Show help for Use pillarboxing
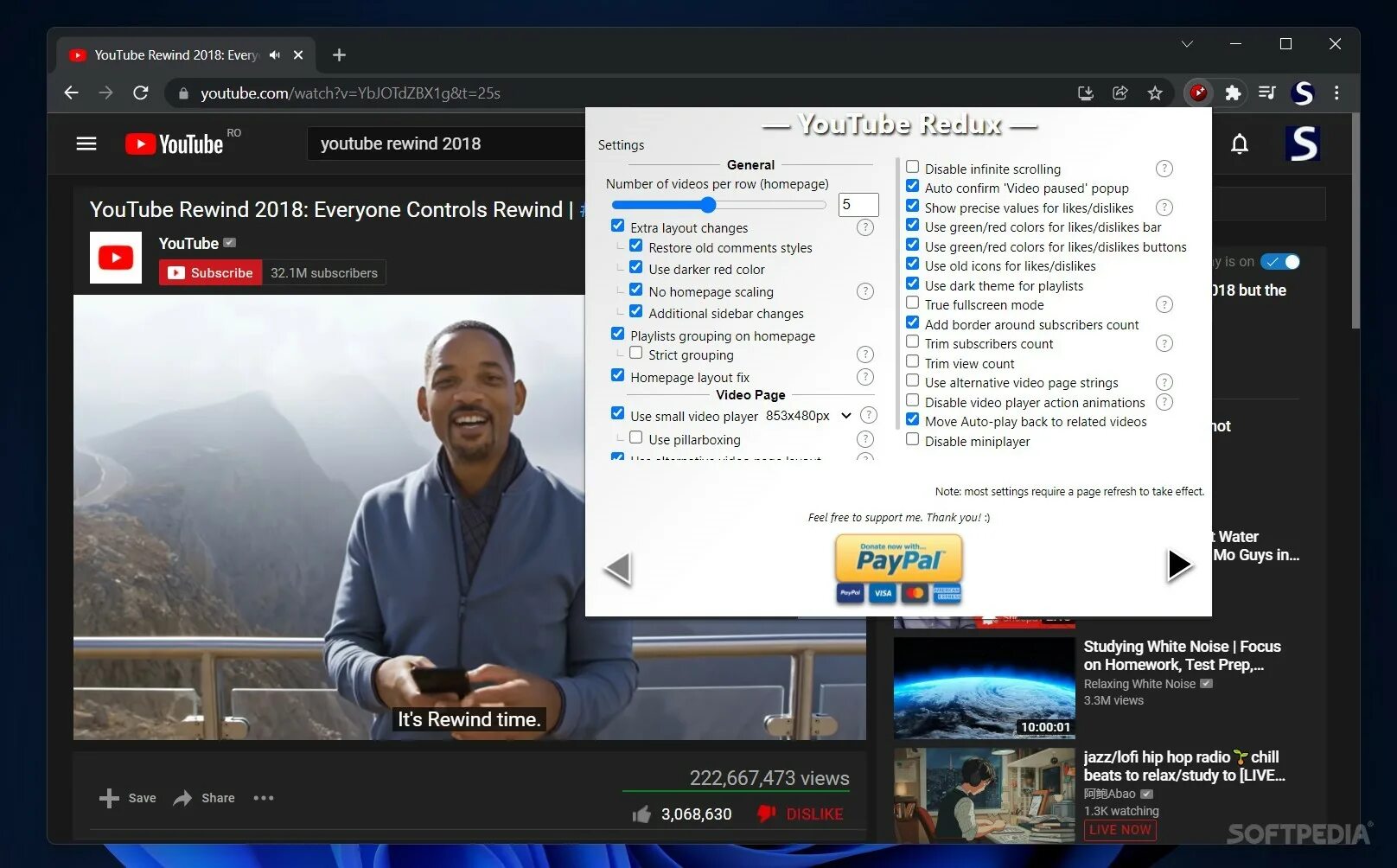The height and width of the screenshot is (868, 1397). 865,439
